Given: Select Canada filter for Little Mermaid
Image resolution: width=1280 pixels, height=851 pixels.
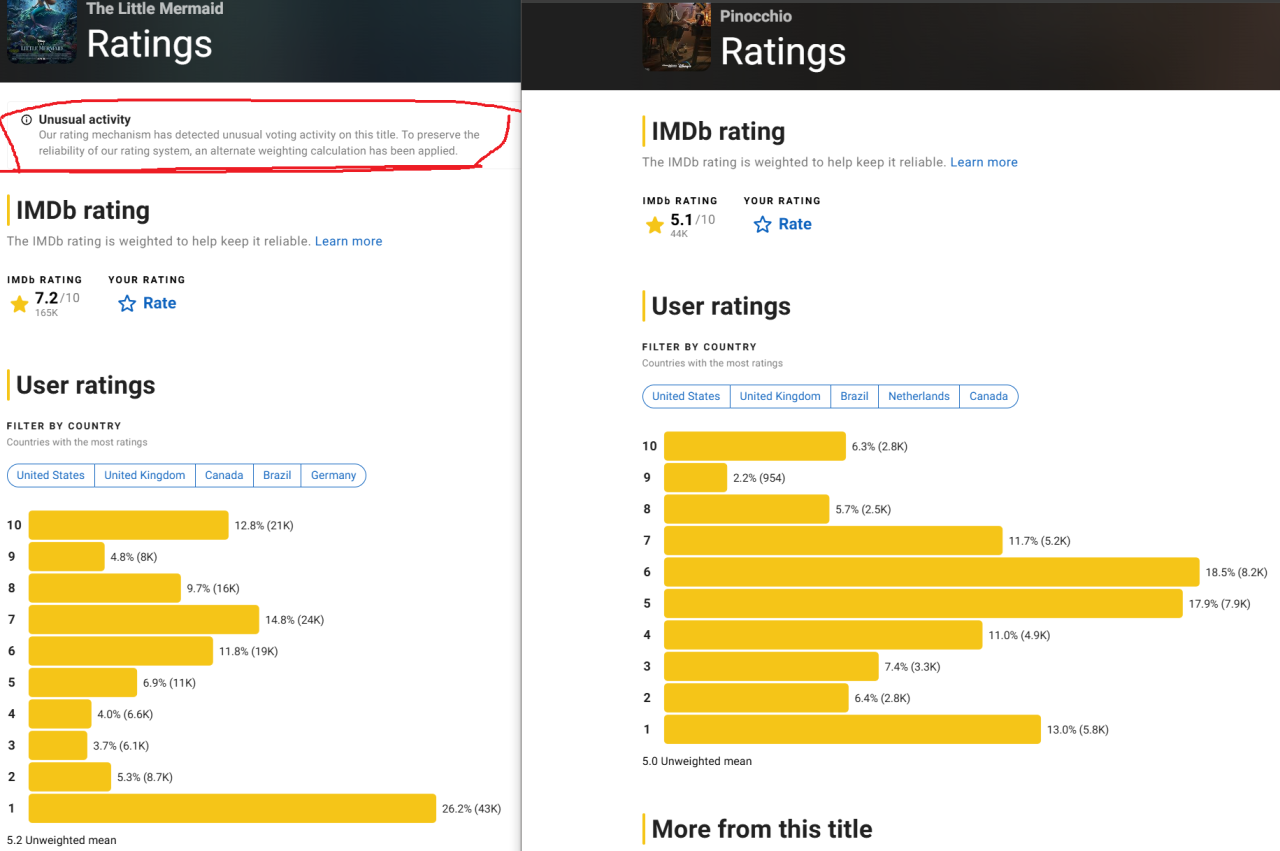Looking at the screenshot, I should point(224,475).
